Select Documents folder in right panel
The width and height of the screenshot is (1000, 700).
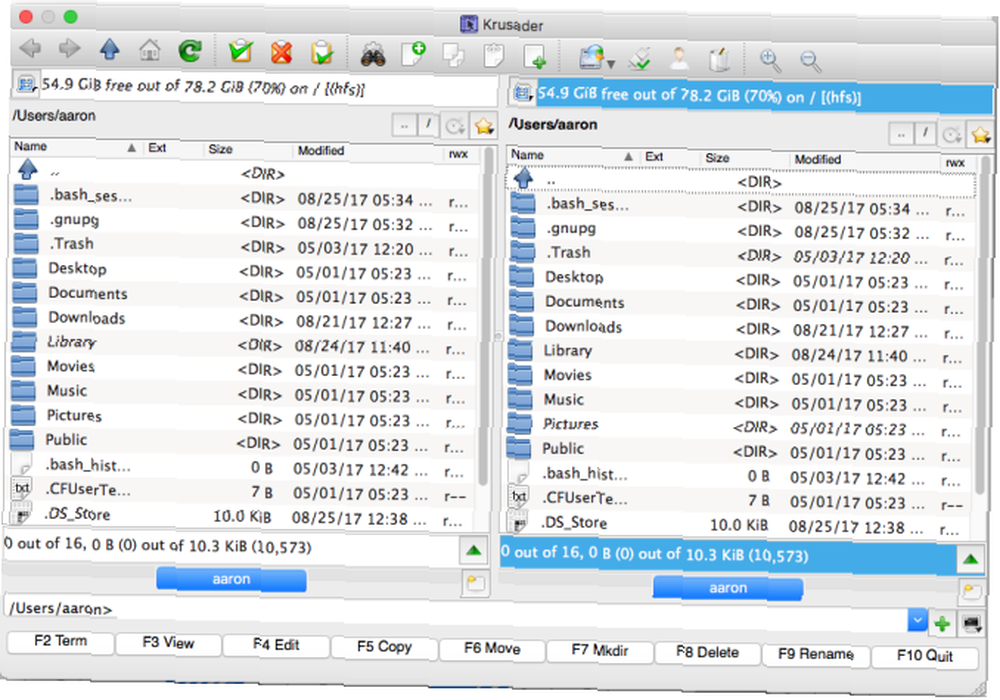pos(740,303)
